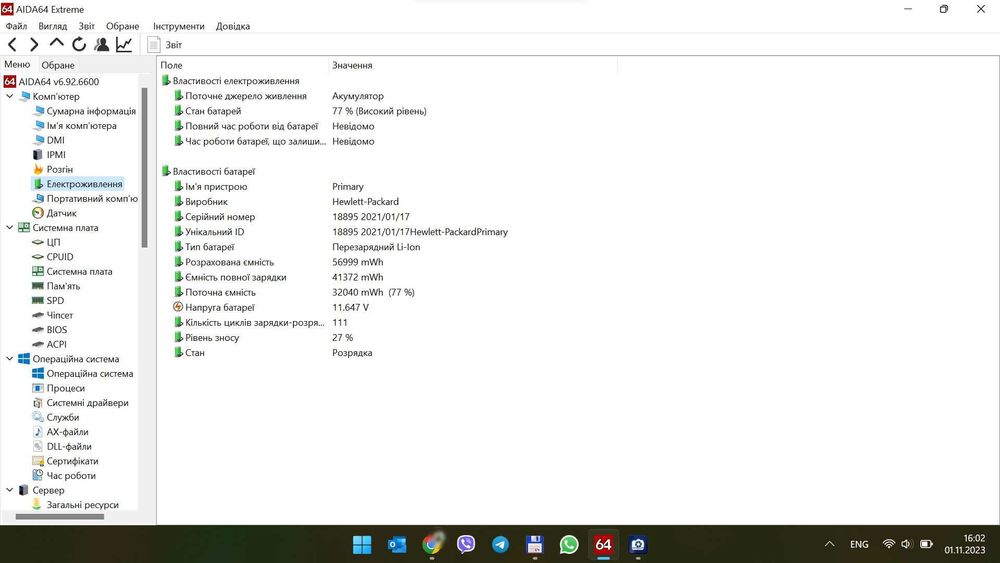This screenshot has width=1000, height=563.
Task: Open Viber from the taskbar
Action: coord(466,545)
